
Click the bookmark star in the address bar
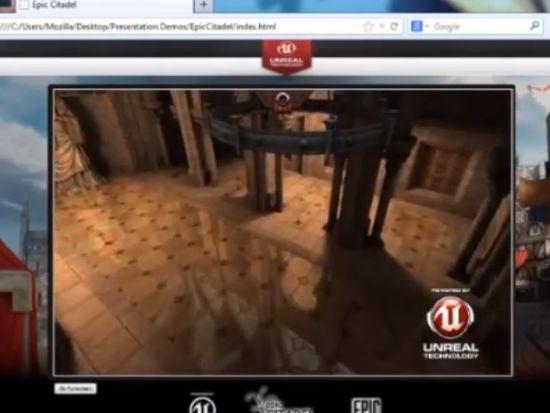(368, 26)
